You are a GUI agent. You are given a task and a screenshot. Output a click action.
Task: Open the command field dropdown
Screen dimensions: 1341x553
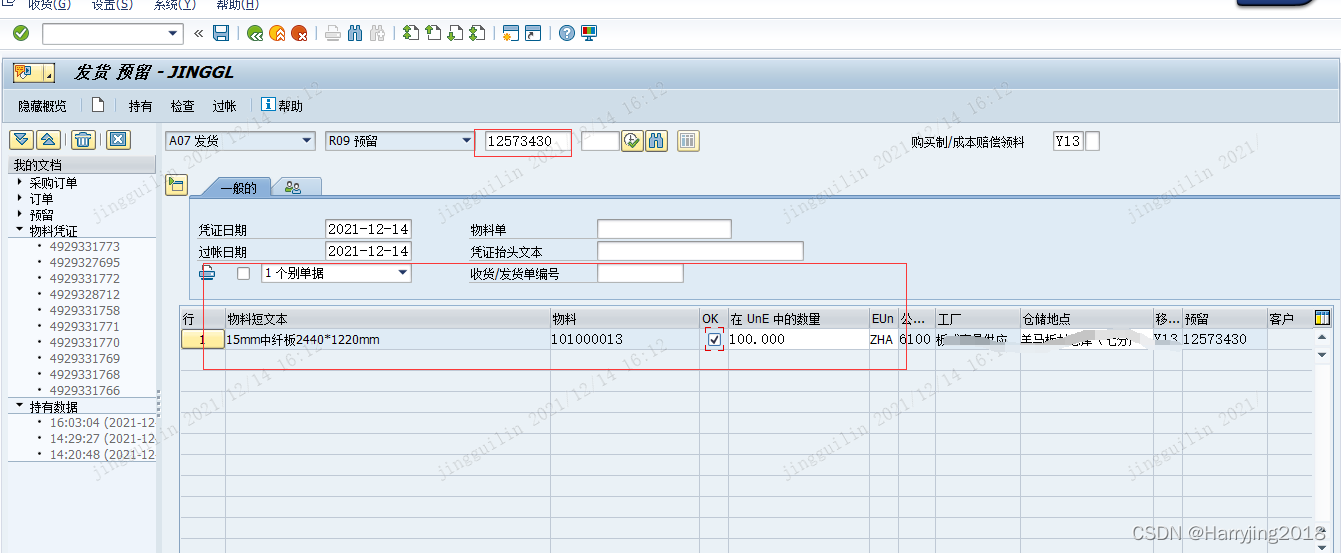[x=175, y=34]
